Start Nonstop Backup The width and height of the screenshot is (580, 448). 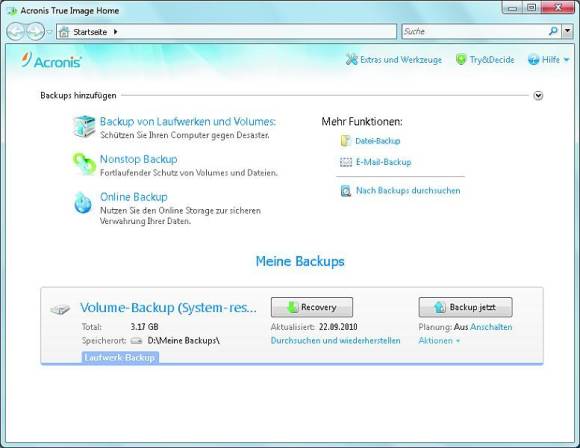(x=139, y=159)
